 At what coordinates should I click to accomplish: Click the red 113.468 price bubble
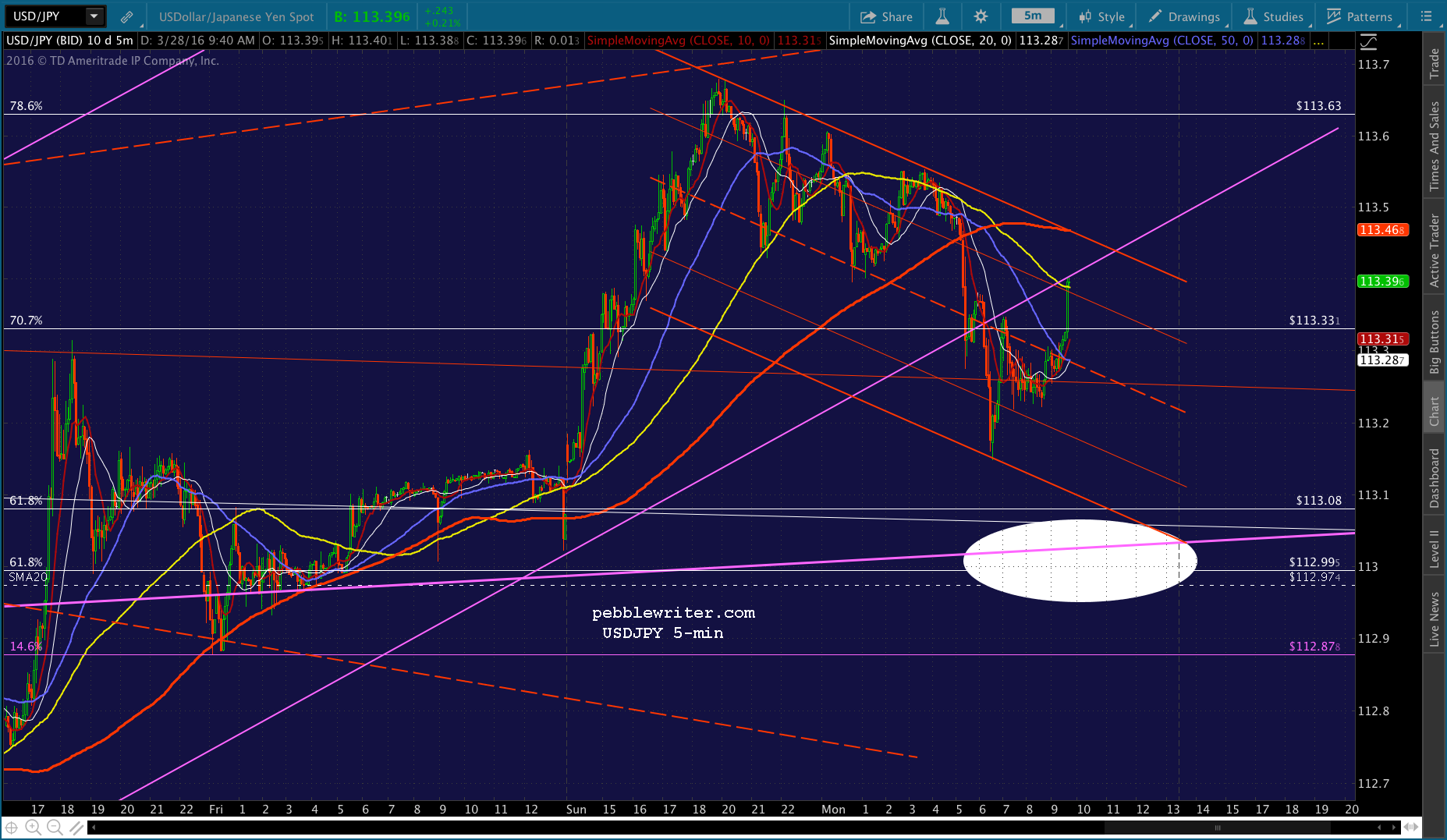[1382, 230]
